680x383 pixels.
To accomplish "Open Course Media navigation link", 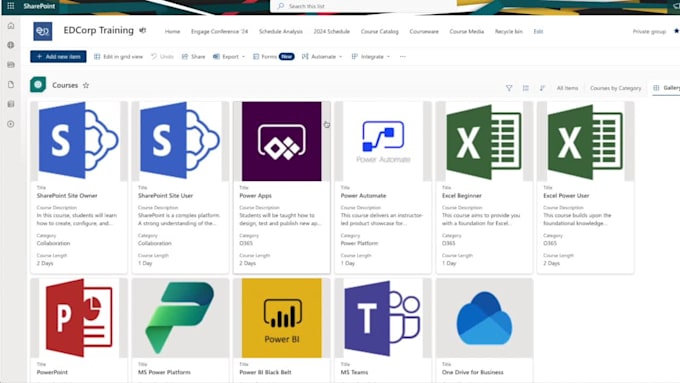I will [467, 32].
